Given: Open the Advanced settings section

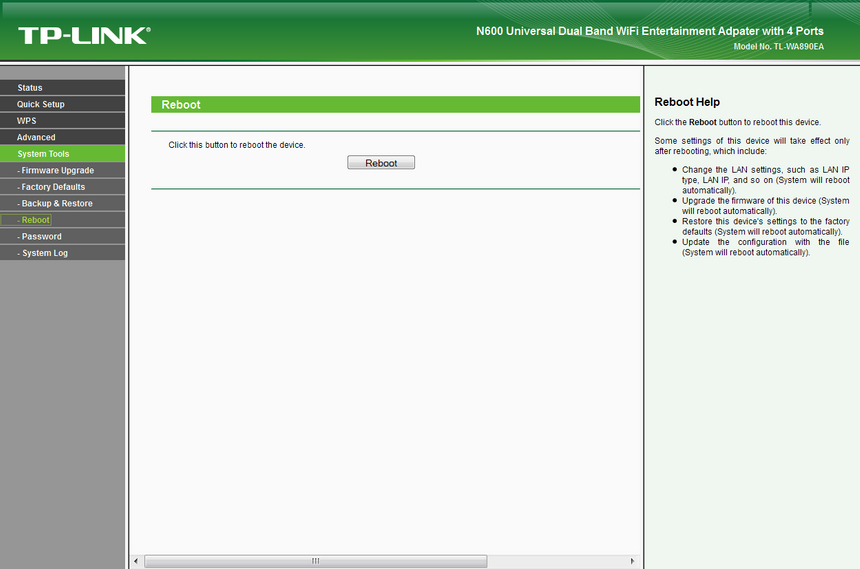Looking at the screenshot, I should tap(36, 137).
